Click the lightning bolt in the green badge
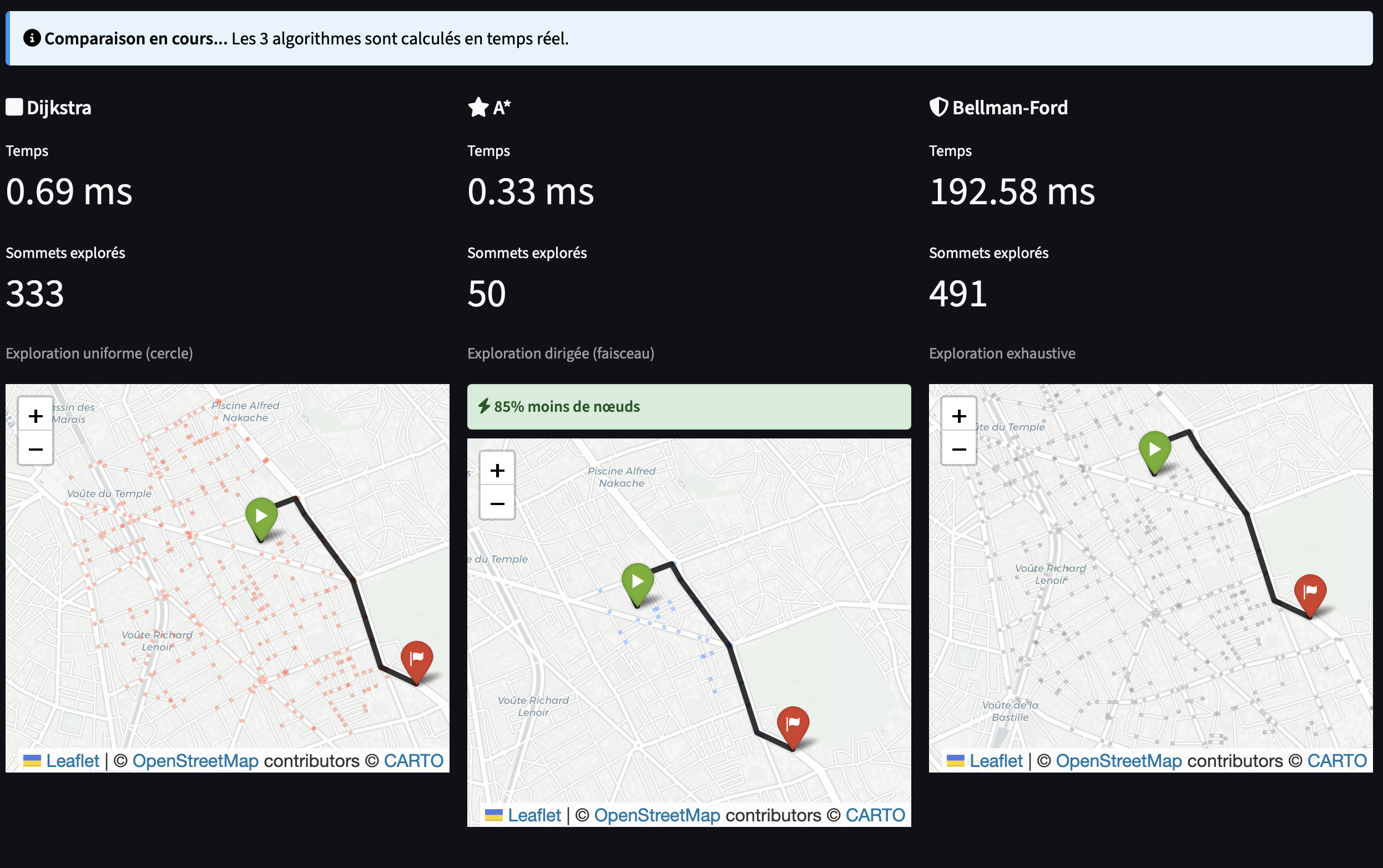 pyautogui.click(x=483, y=406)
